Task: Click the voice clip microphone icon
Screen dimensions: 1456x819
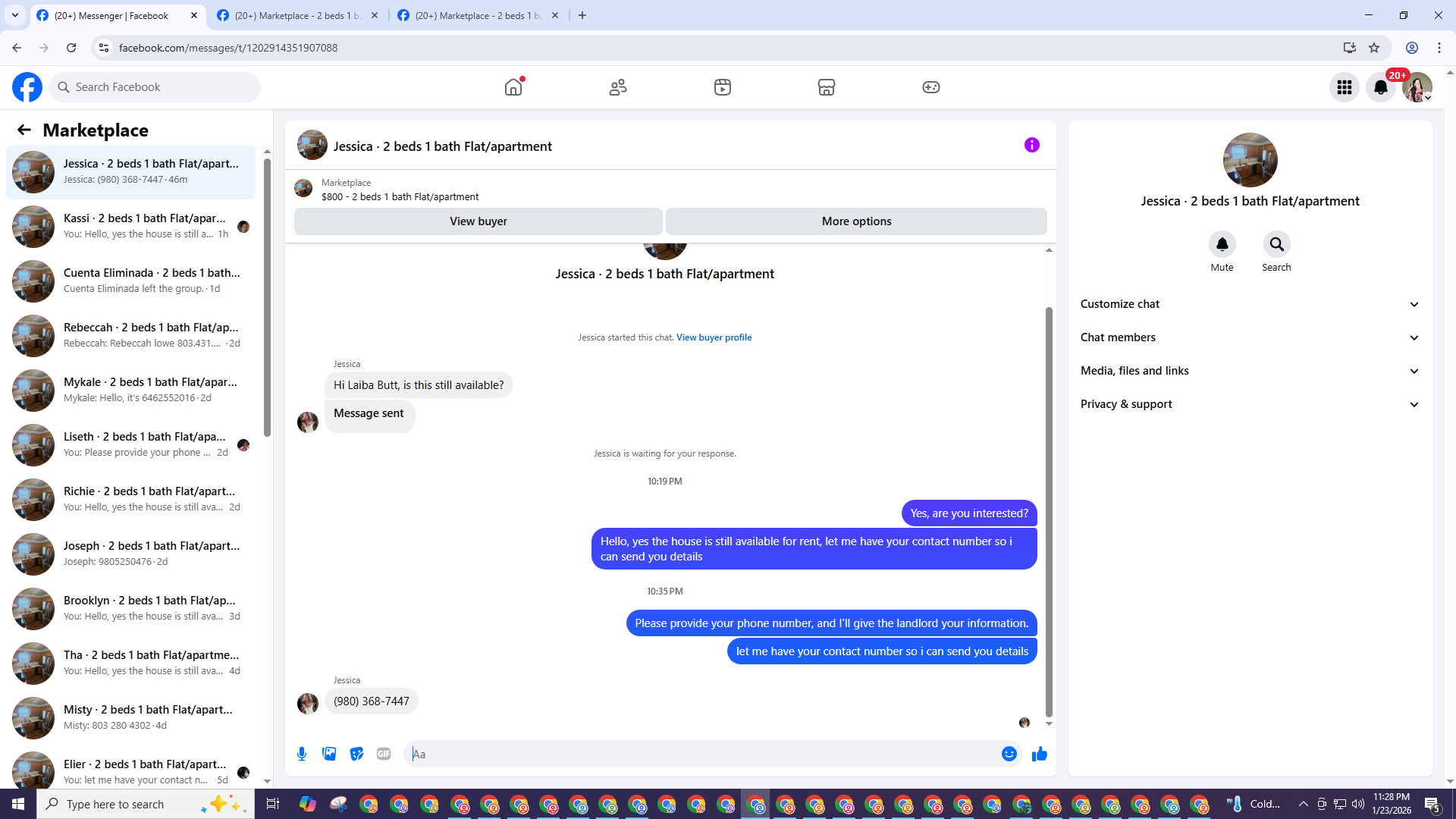Action: (302, 754)
